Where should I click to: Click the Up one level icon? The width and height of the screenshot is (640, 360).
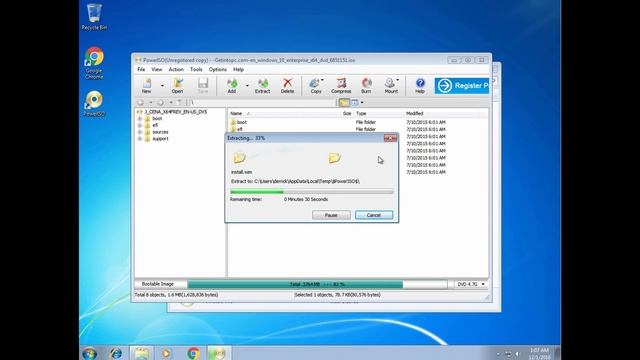[179, 102]
